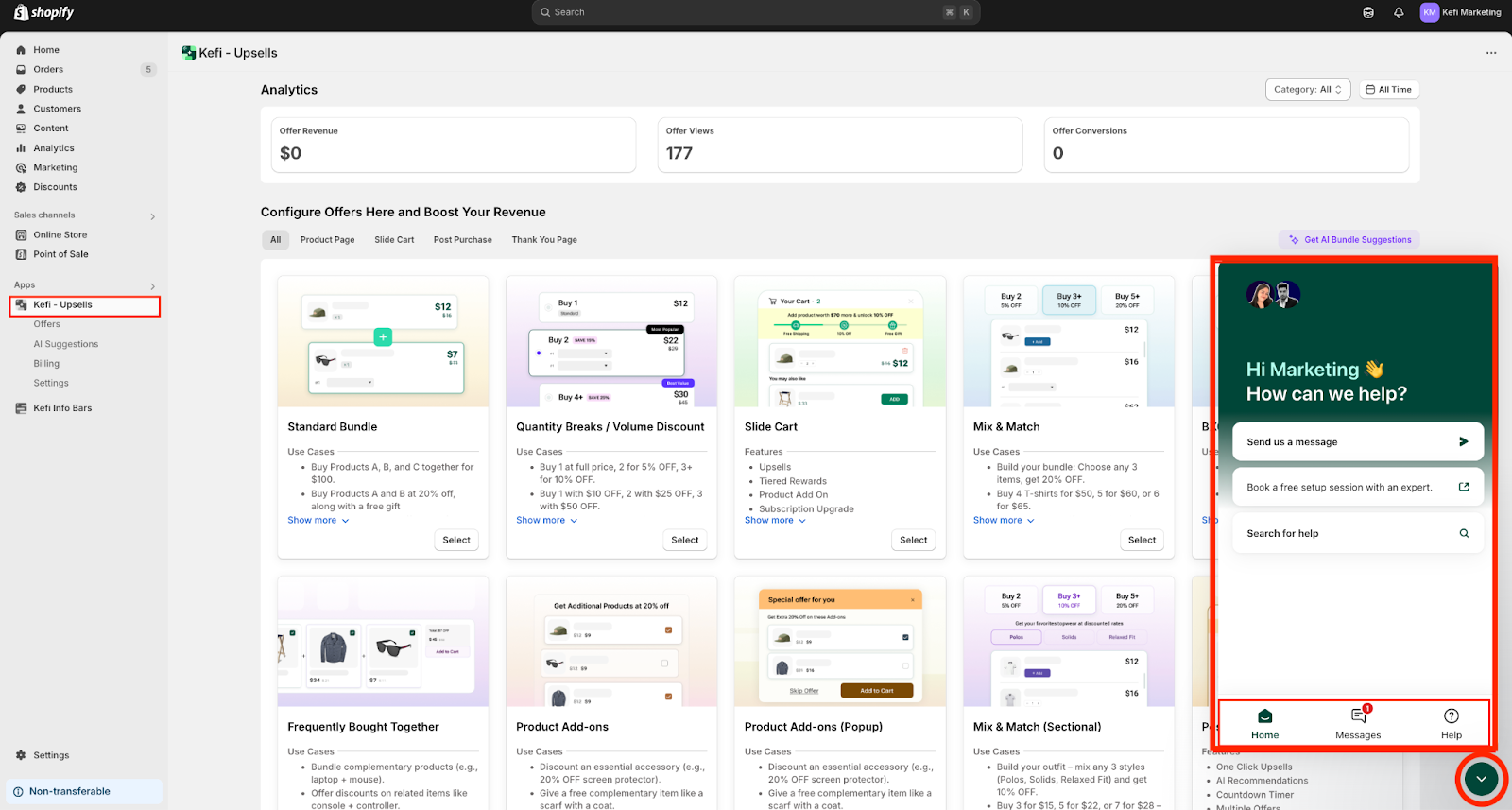This screenshot has width=1512, height=810.
Task: Open Discounts from the sidebar
Action: (55, 187)
